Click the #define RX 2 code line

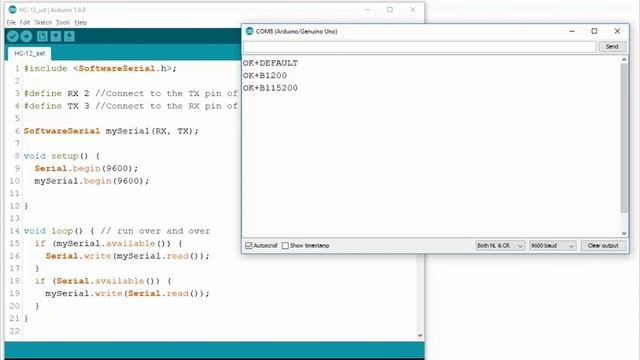pyautogui.click(x=131, y=93)
